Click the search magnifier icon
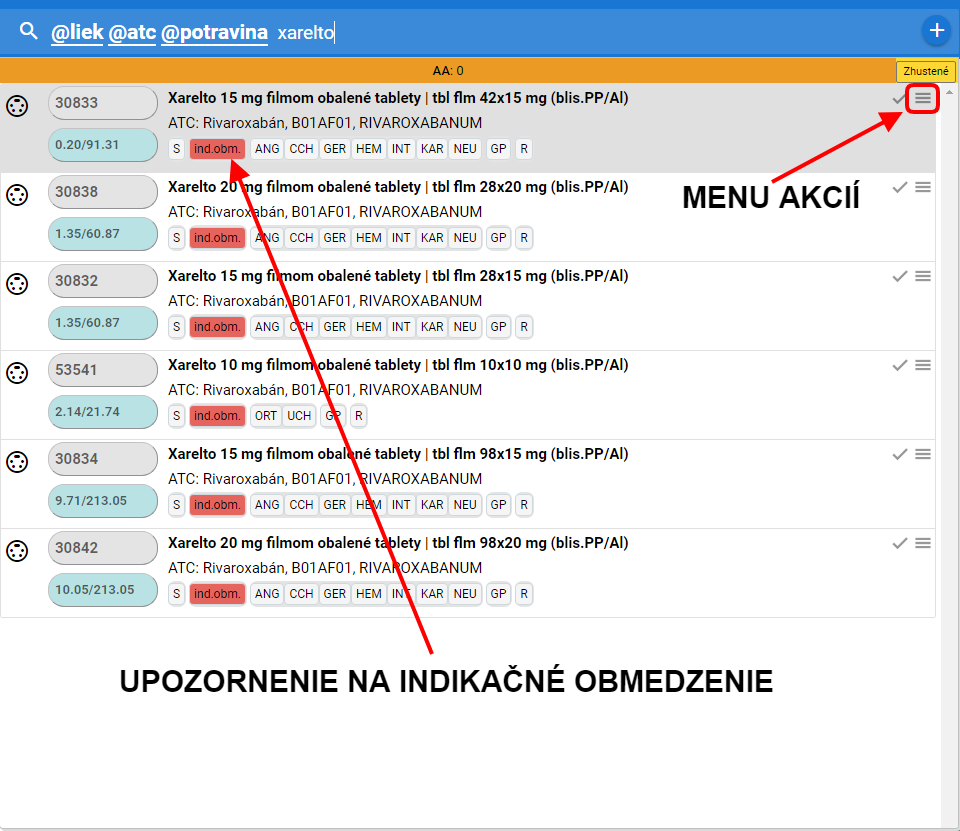 [28, 30]
